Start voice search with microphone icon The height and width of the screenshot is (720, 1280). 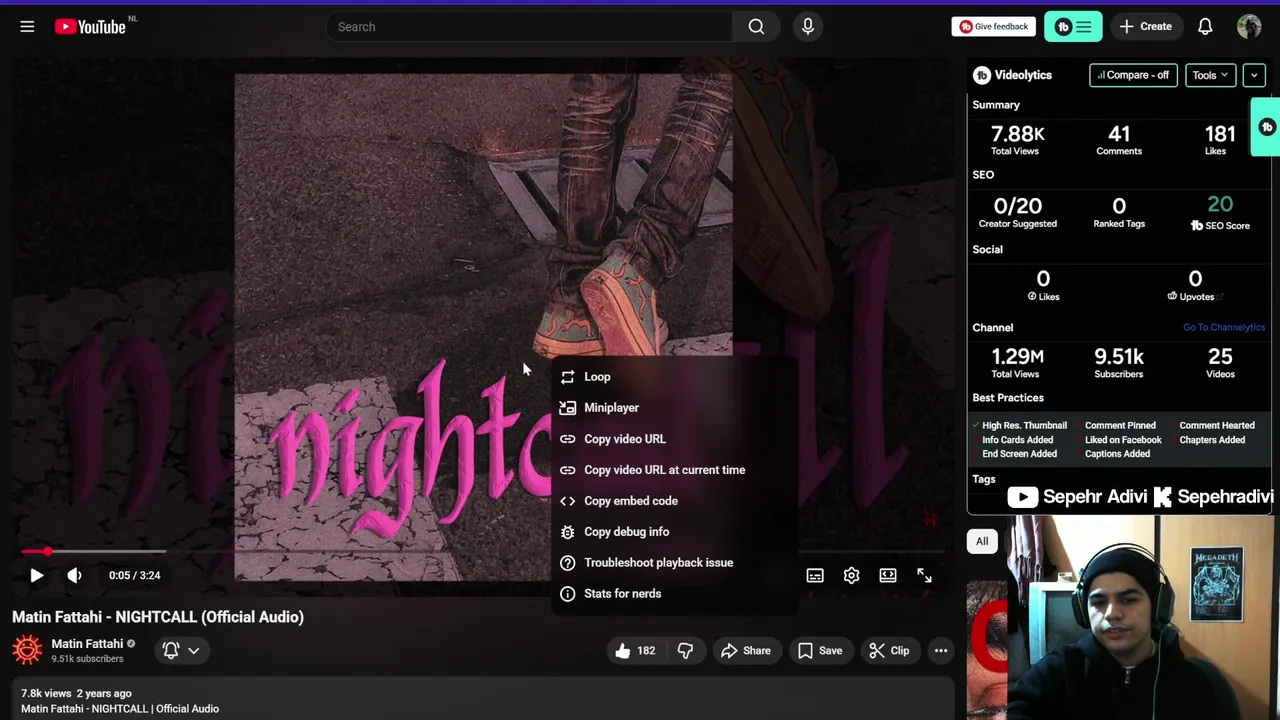click(808, 27)
